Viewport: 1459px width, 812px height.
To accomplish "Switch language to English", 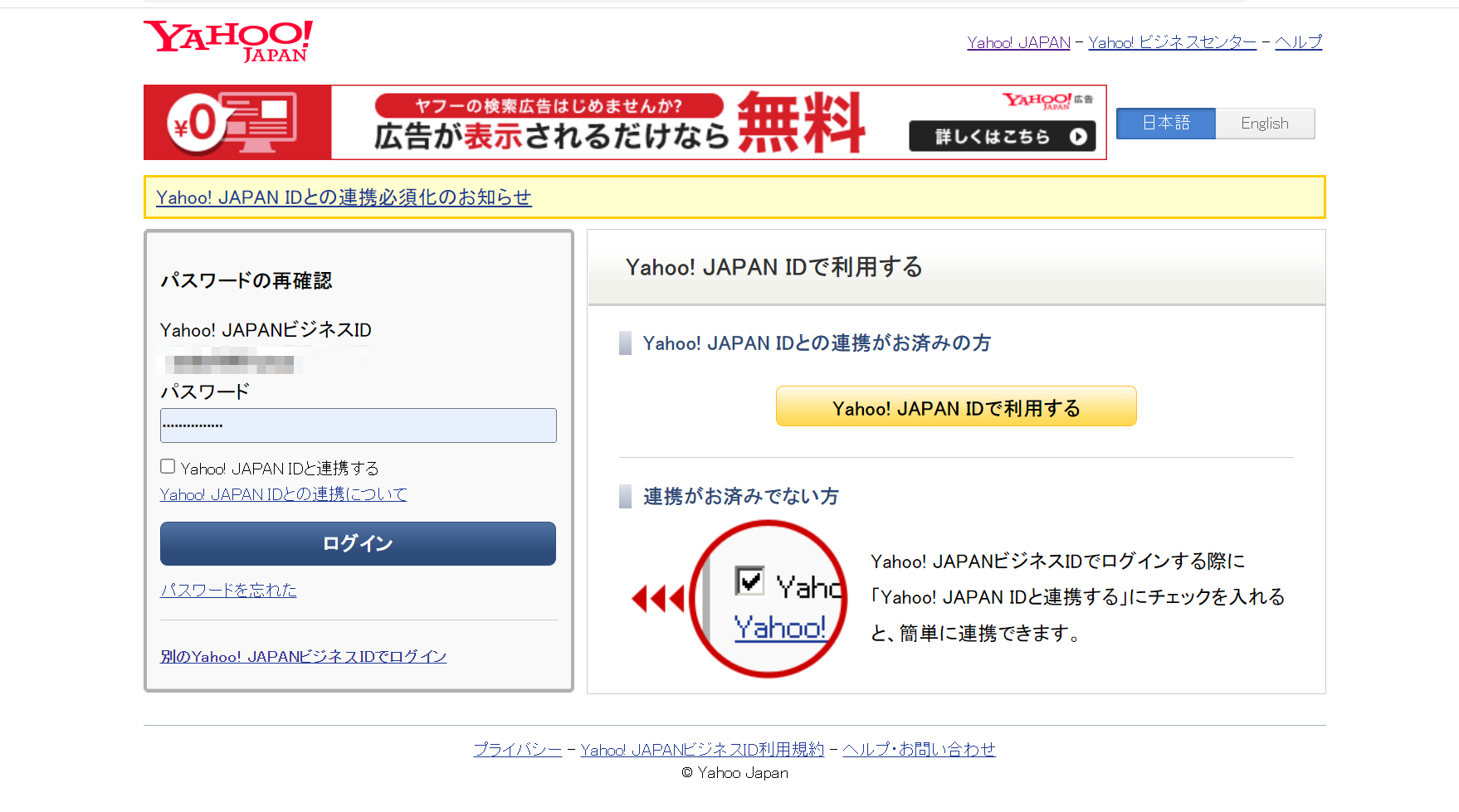I will point(1265,124).
